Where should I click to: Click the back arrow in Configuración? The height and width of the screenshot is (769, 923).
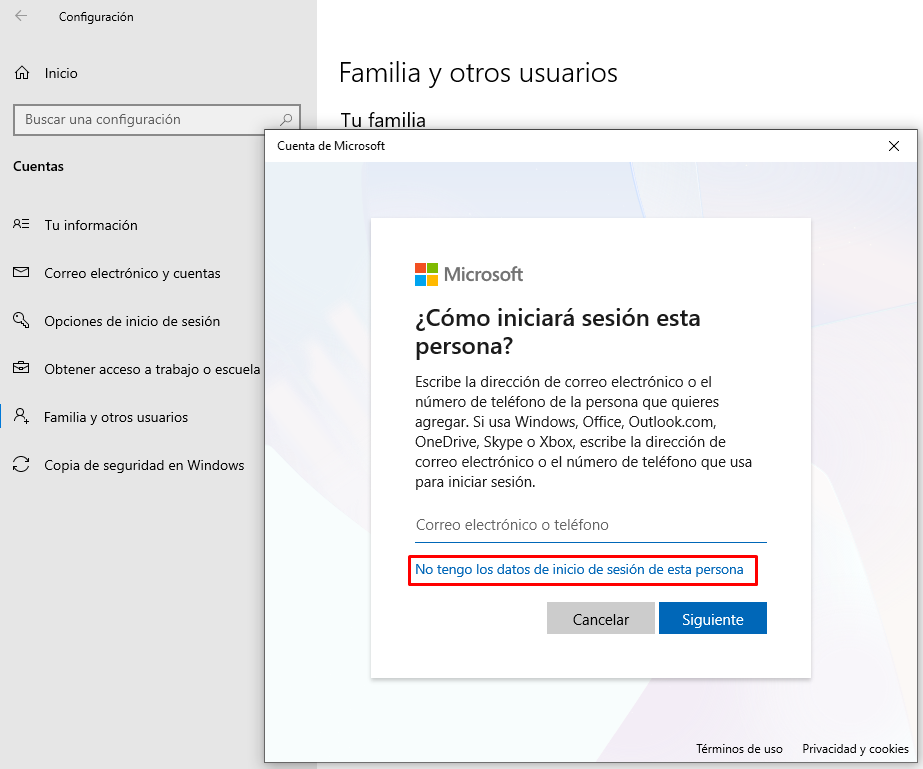(x=22, y=17)
